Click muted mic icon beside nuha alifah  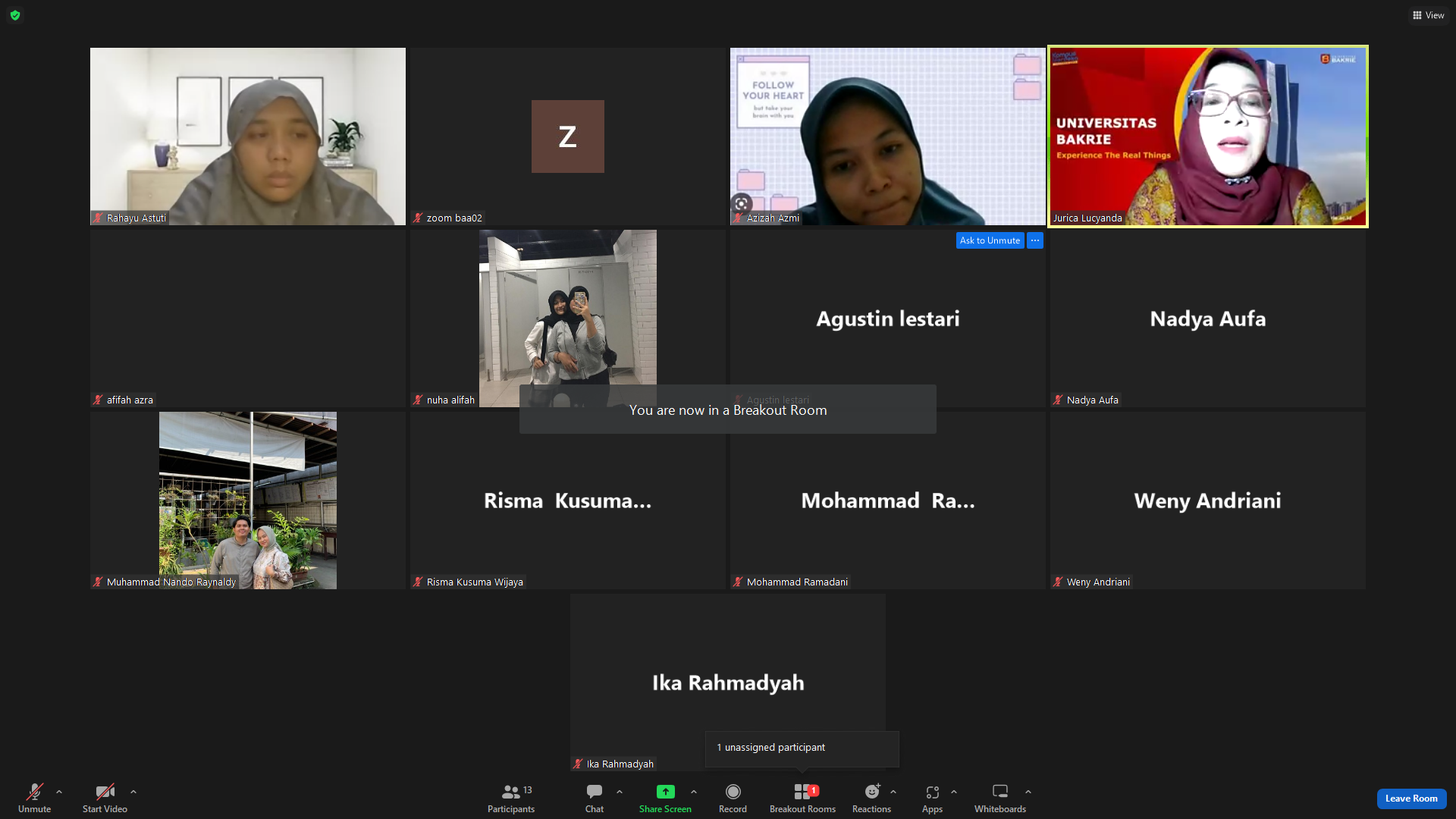[418, 400]
